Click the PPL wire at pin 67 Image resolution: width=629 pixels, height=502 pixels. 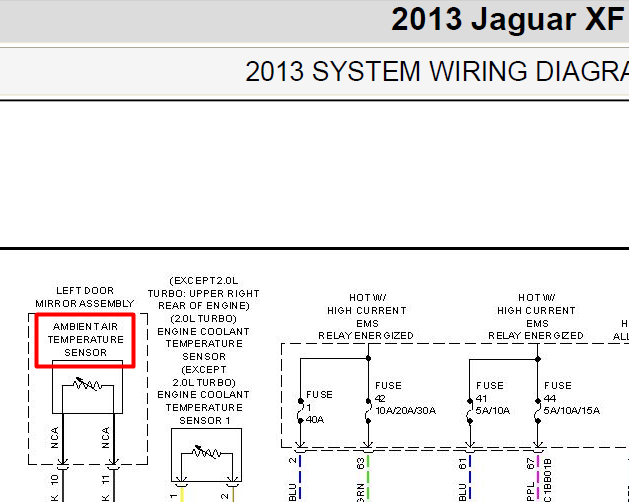tap(538, 478)
